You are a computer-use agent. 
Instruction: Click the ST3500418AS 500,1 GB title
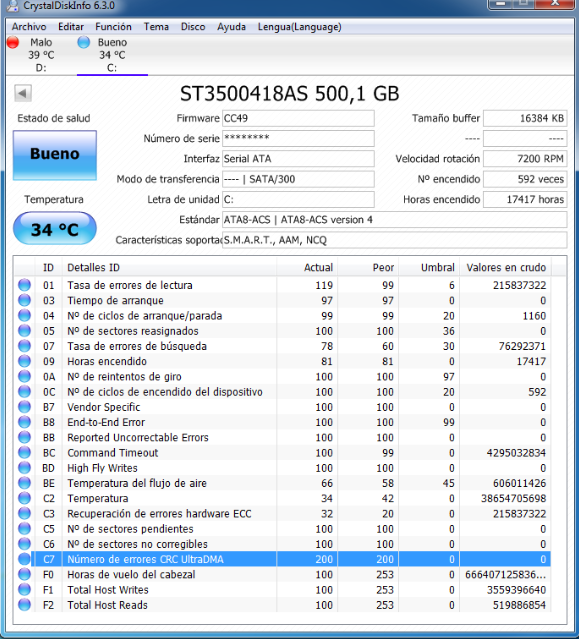pos(290,94)
